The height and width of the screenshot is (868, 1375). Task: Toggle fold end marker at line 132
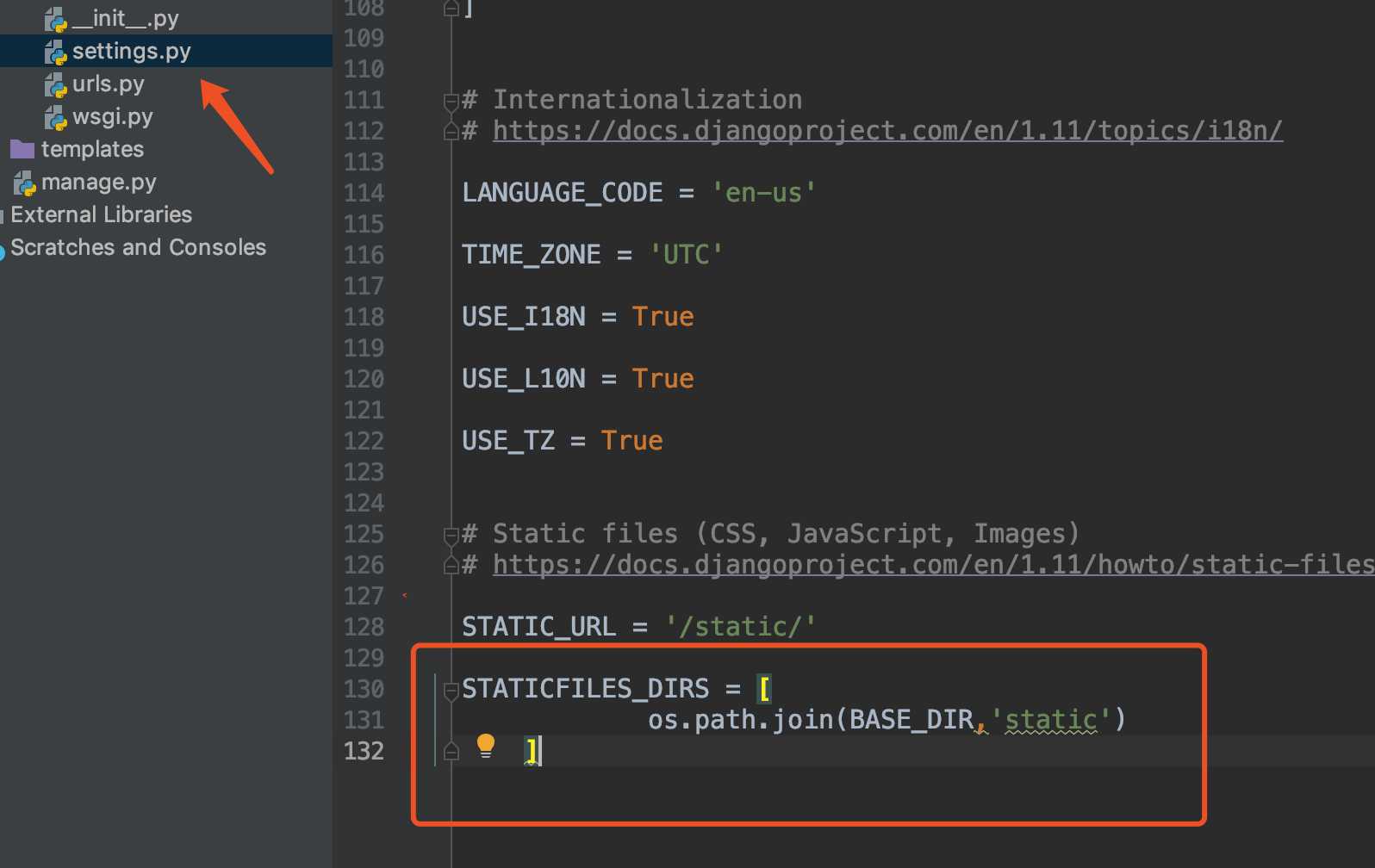coord(451,752)
